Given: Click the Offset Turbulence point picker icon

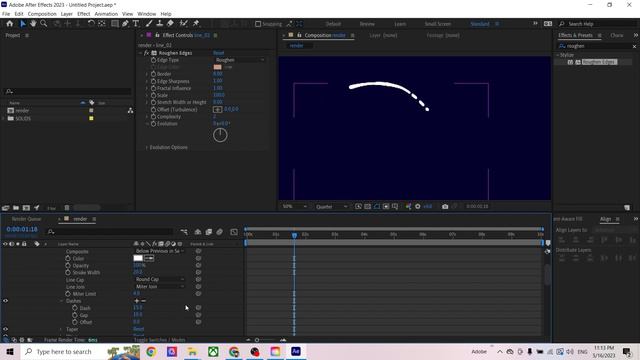Looking at the screenshot, I should pos(218,109).
